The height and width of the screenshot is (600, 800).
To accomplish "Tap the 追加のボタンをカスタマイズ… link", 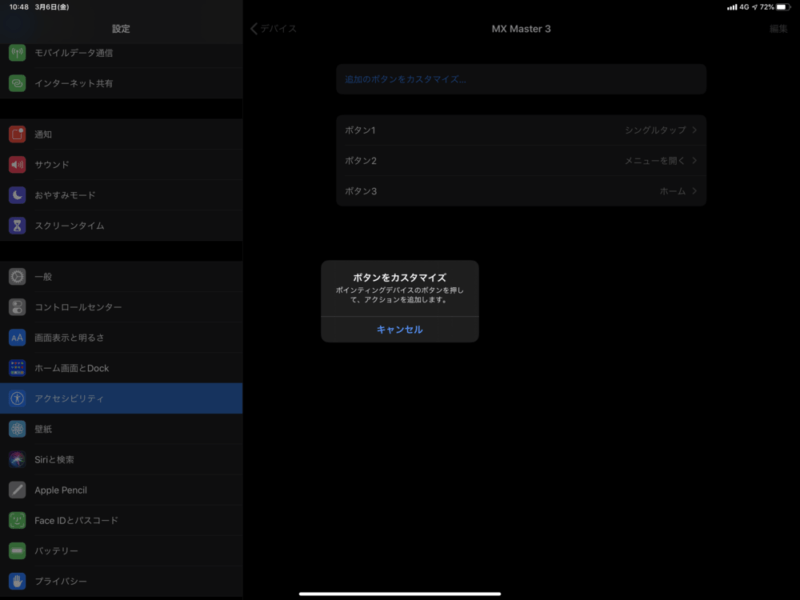I will point(405,79).
